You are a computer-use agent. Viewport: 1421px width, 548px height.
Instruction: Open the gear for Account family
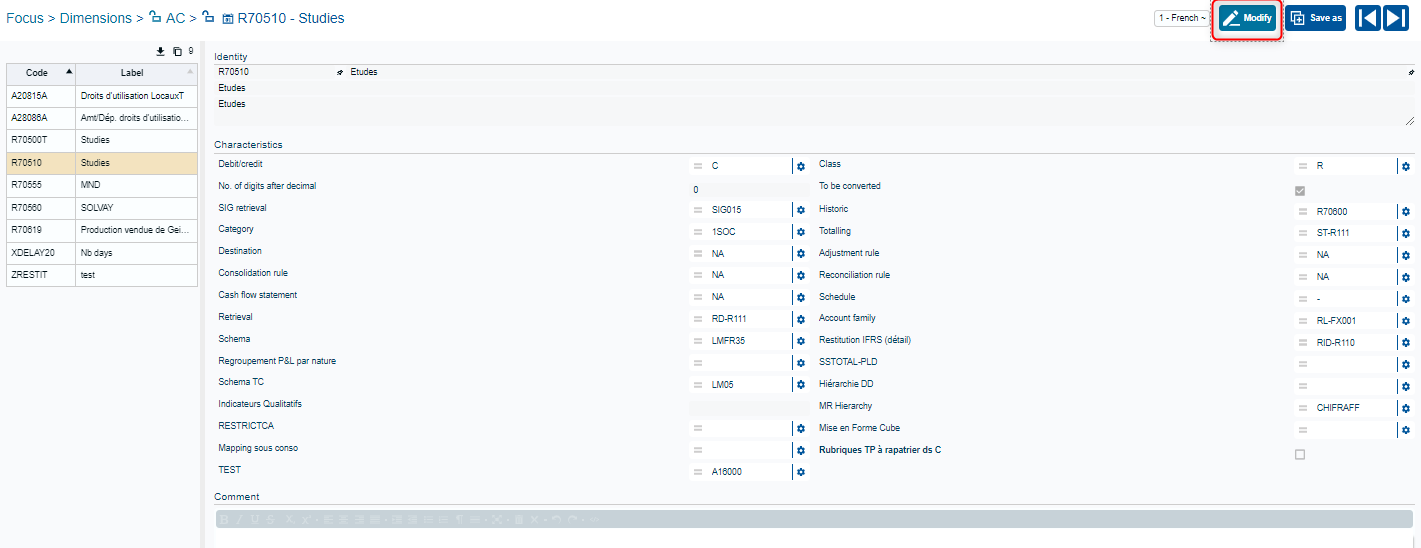tap(1405, 321)
